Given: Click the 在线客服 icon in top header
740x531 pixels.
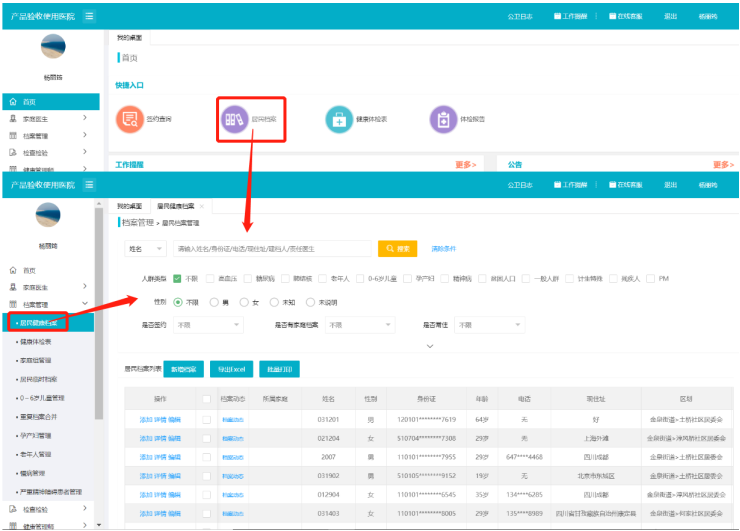Looking at the screenshot, I should (x=613, y=17).
